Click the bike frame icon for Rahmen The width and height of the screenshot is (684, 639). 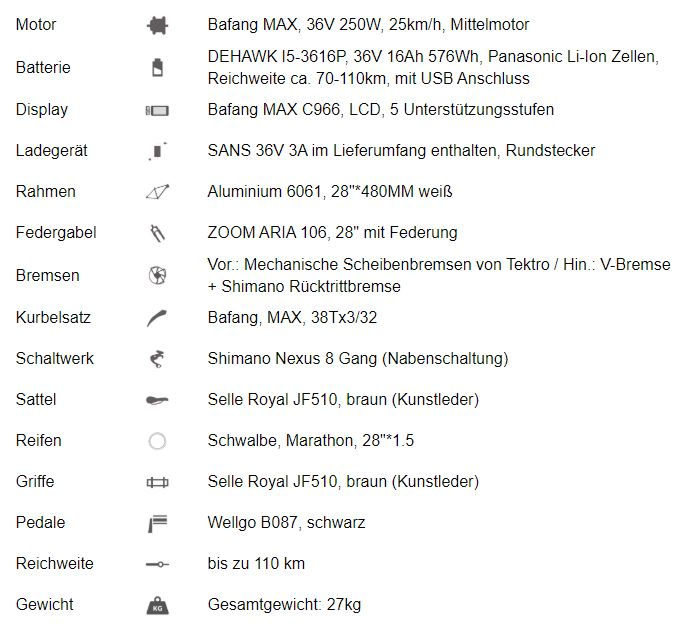[157, 192]
